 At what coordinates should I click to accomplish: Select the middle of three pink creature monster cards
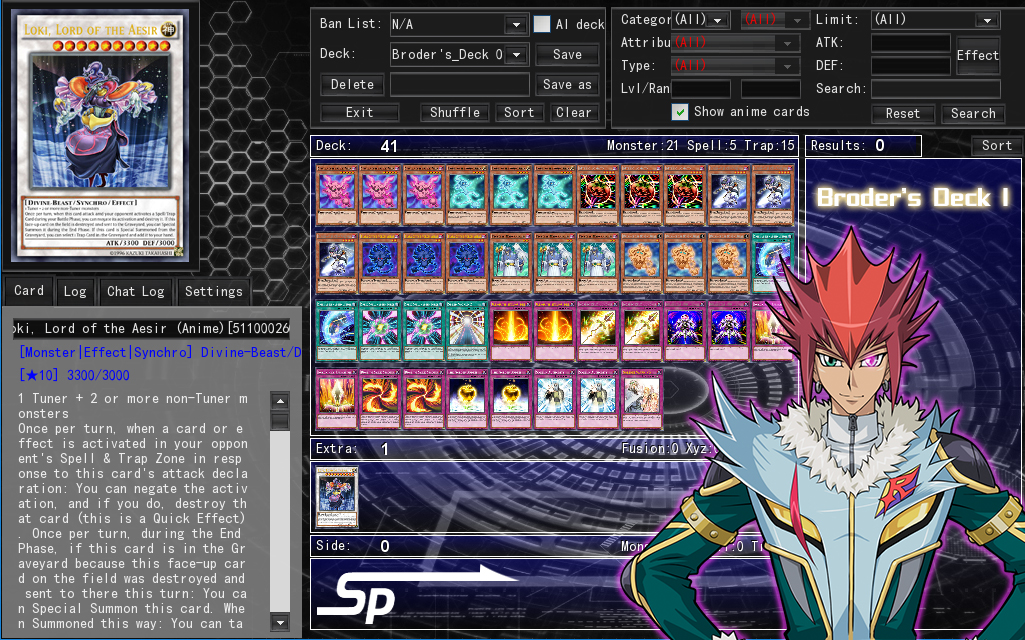(x=380, y=195)
